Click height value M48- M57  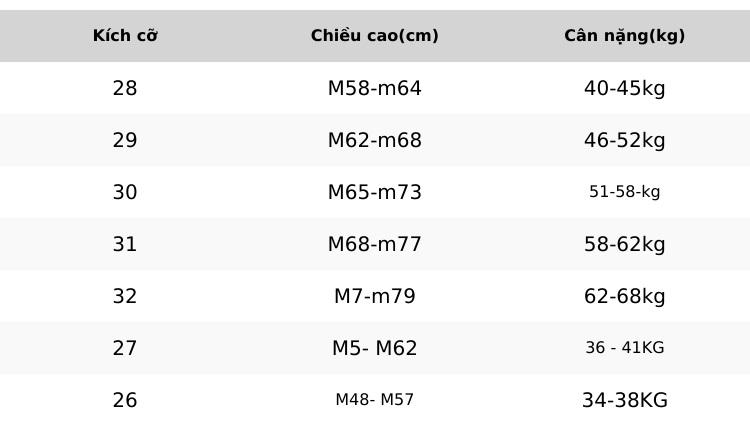(375, 399)
